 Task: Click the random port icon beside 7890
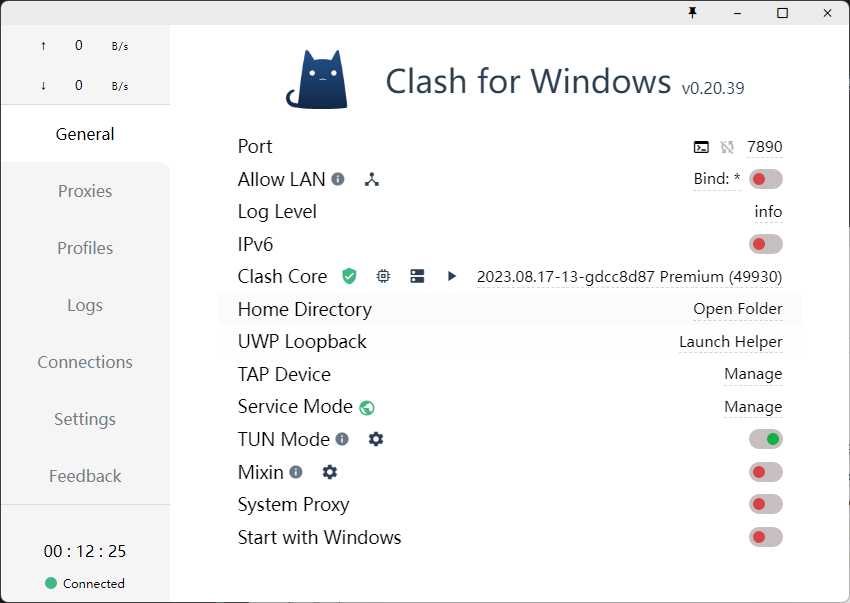coord(727,147)
